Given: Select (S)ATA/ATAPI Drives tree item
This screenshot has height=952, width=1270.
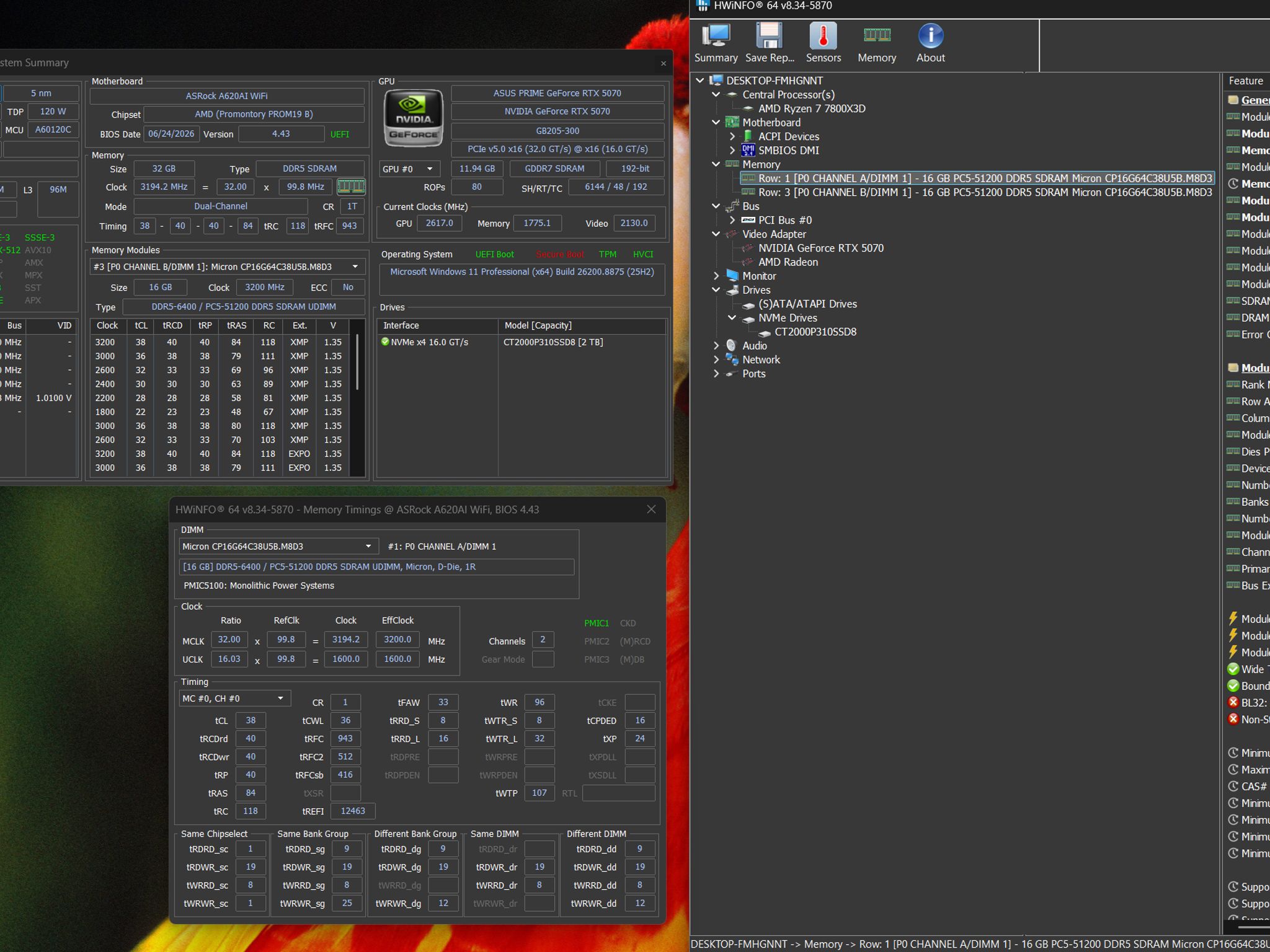Looking at the screenshot, I should pos(807,304).
